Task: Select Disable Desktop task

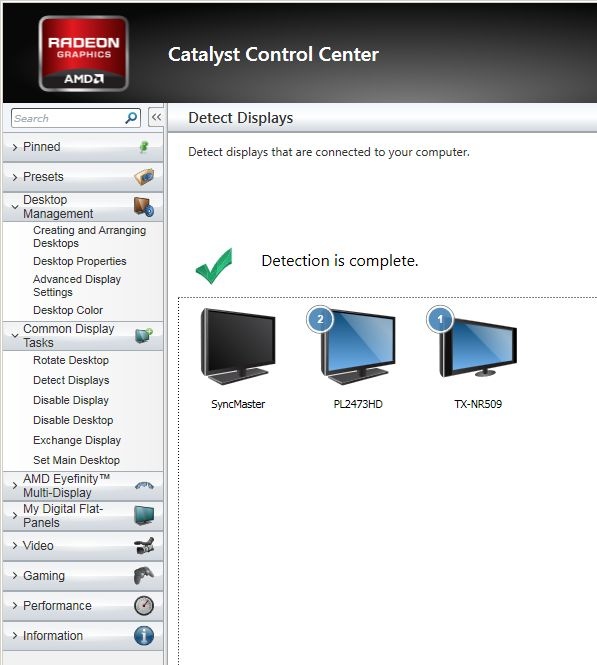Action: (73, 420)
